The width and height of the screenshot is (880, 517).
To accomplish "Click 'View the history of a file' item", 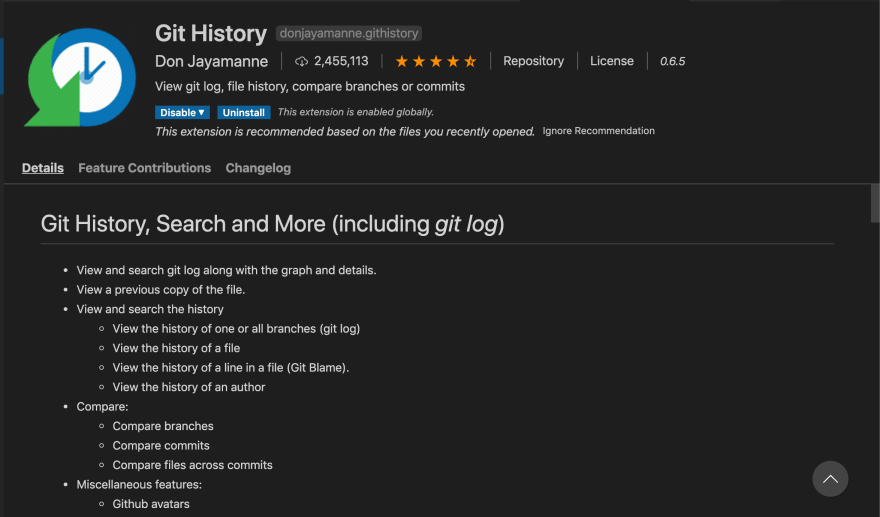I will coord(176,348).
